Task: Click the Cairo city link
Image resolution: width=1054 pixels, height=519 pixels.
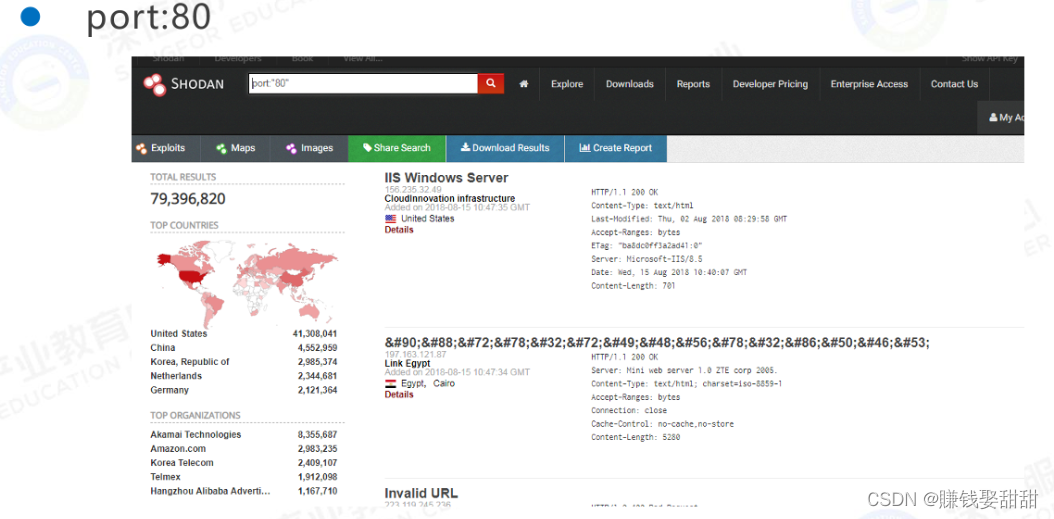Action: tap(444, 383)
